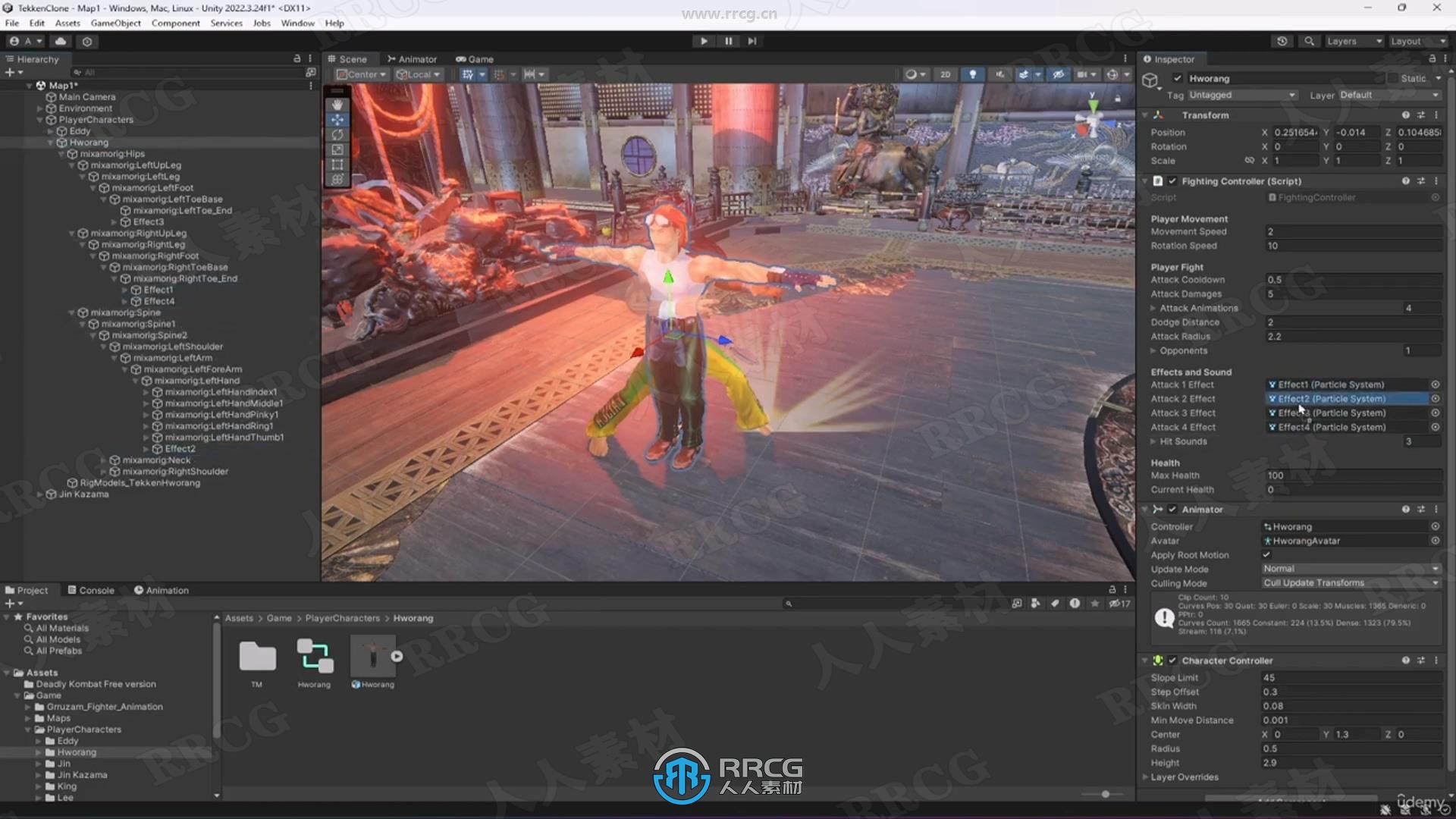1456x819 pixels.
Task: Click the cloud services icon in toolbar
Action: coord(61,41)
